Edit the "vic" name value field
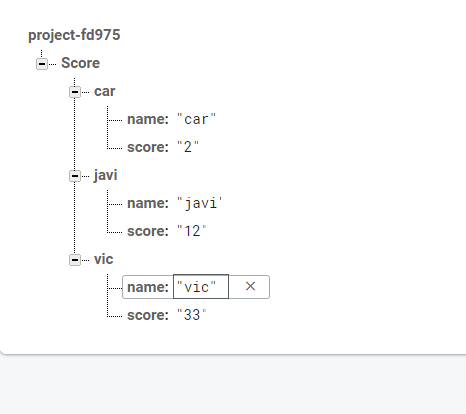 pyautogui.click(x=201, y=287)
